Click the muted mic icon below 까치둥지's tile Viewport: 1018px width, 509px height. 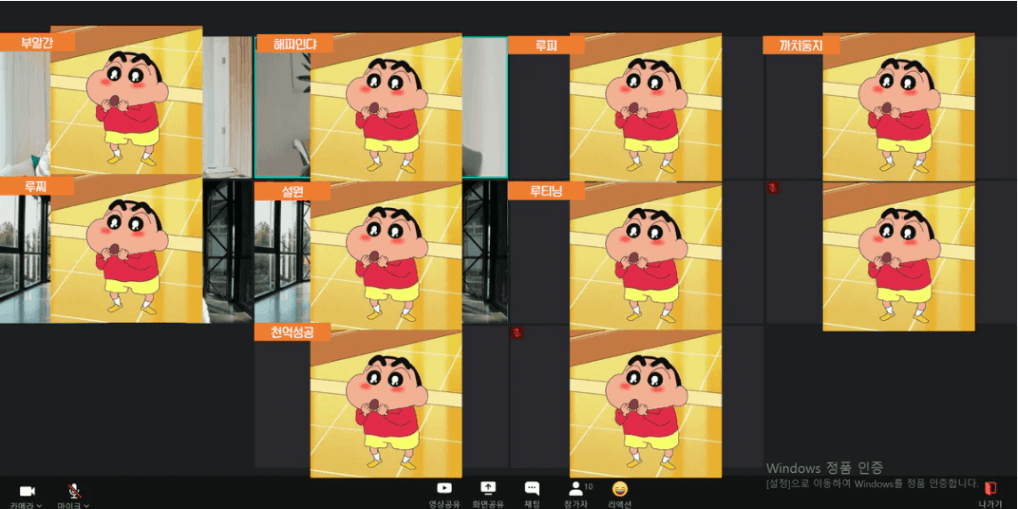773,188
